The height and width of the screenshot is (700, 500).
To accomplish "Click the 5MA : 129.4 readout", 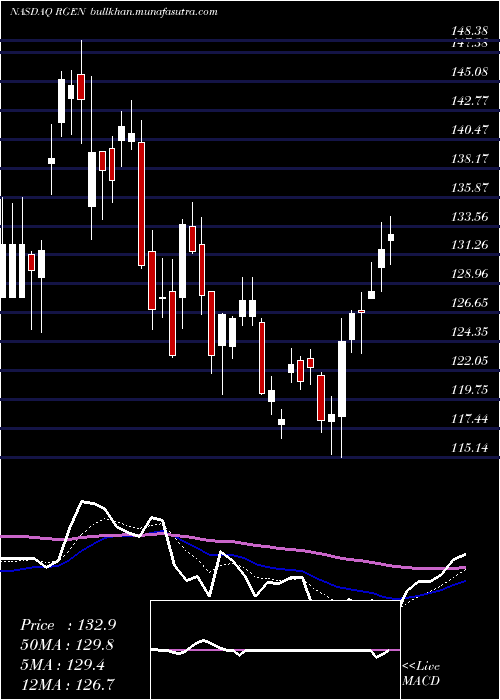I will coord(62,665).
